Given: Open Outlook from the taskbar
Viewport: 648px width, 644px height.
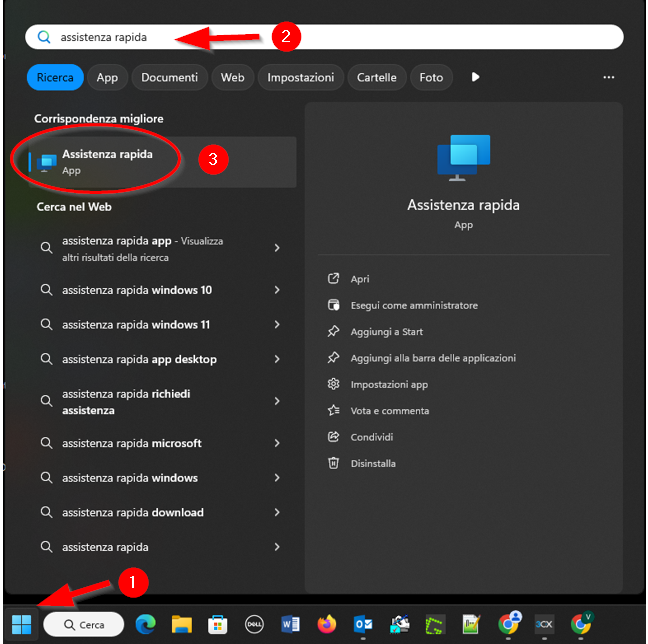Looking at the screenshot, I should coord(363,624).
